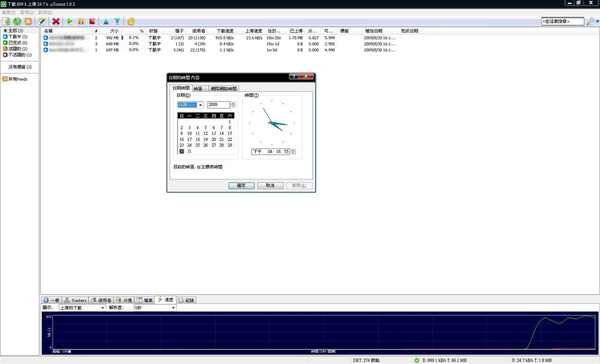This screenshot has height=364, width=600.
Task: Open the second tab in date dialog
Action: click(x=200, y=88)
